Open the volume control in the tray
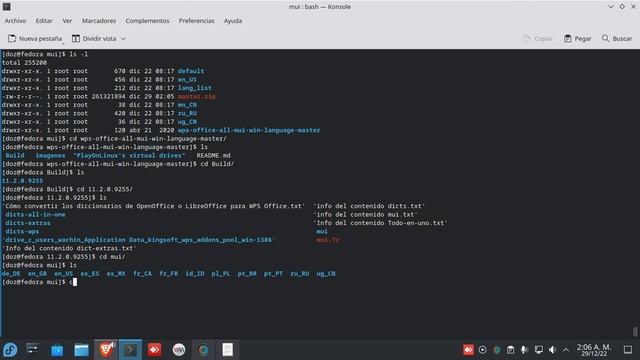 point(552,350)
